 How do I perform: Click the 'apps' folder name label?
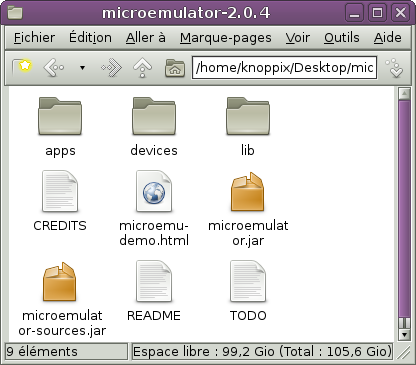(60, 151)
